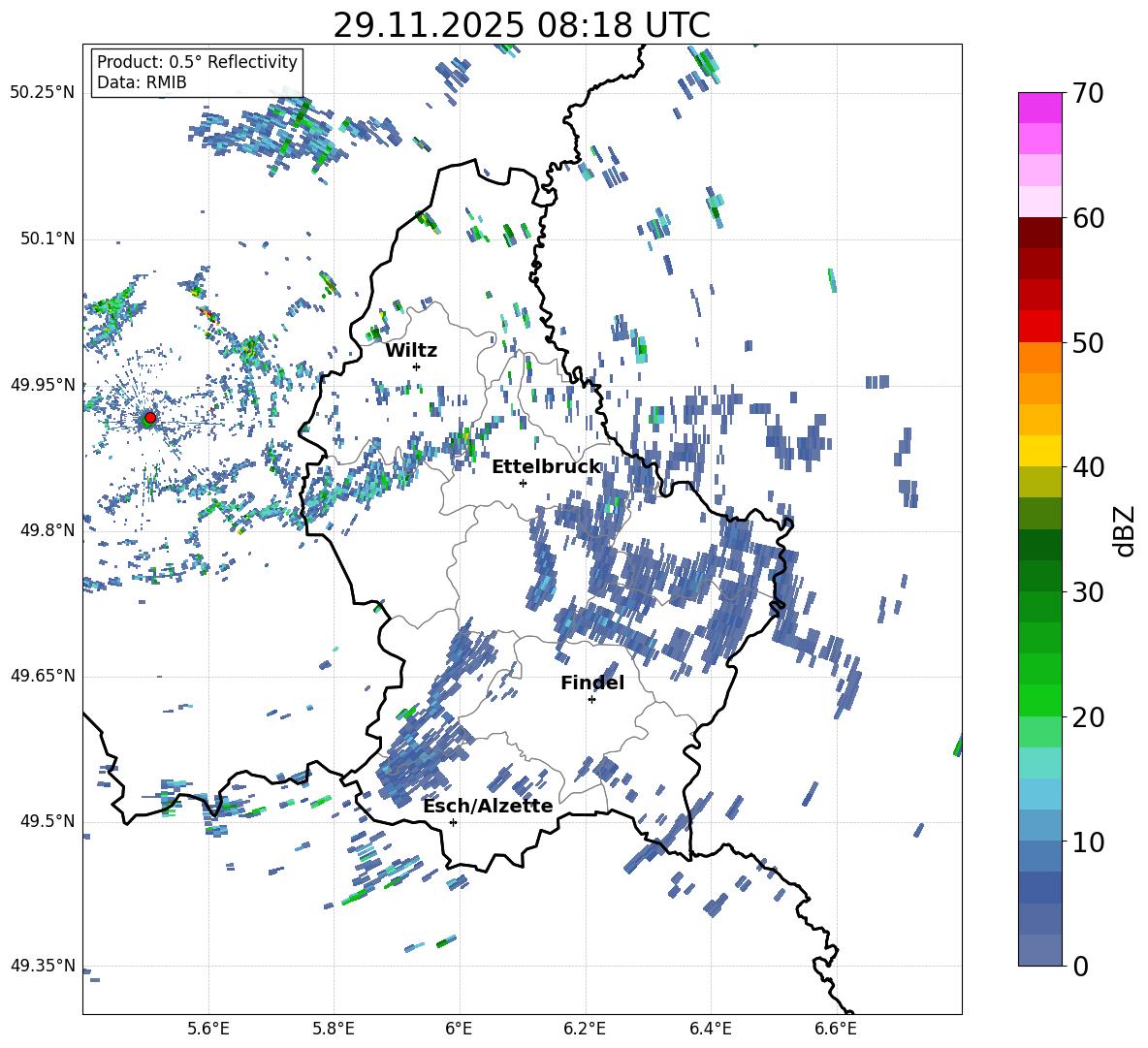This screenshot has height=1048, width=1148.
Task: Click the 50.25°N latitude tick label
Action: point(43,93)
